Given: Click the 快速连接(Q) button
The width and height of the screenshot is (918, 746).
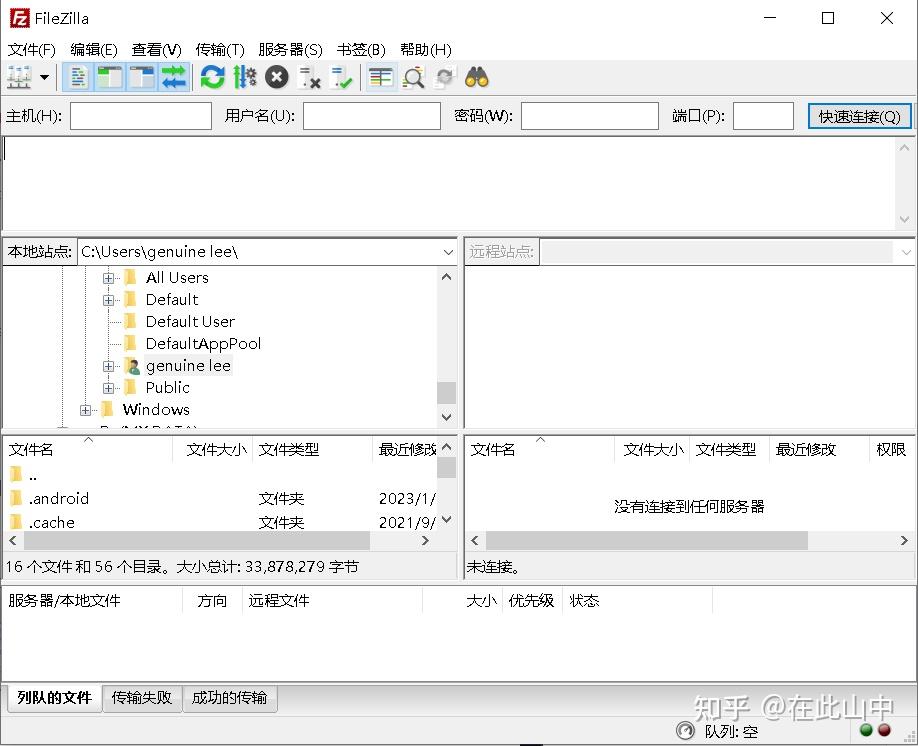Looking at the screenshot, I should [859, 117].
